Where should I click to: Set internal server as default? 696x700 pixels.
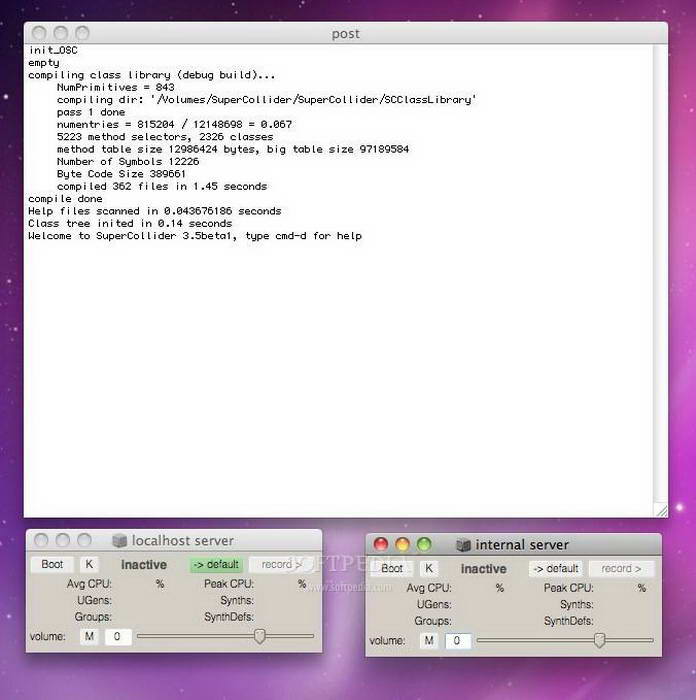[556, 569]
